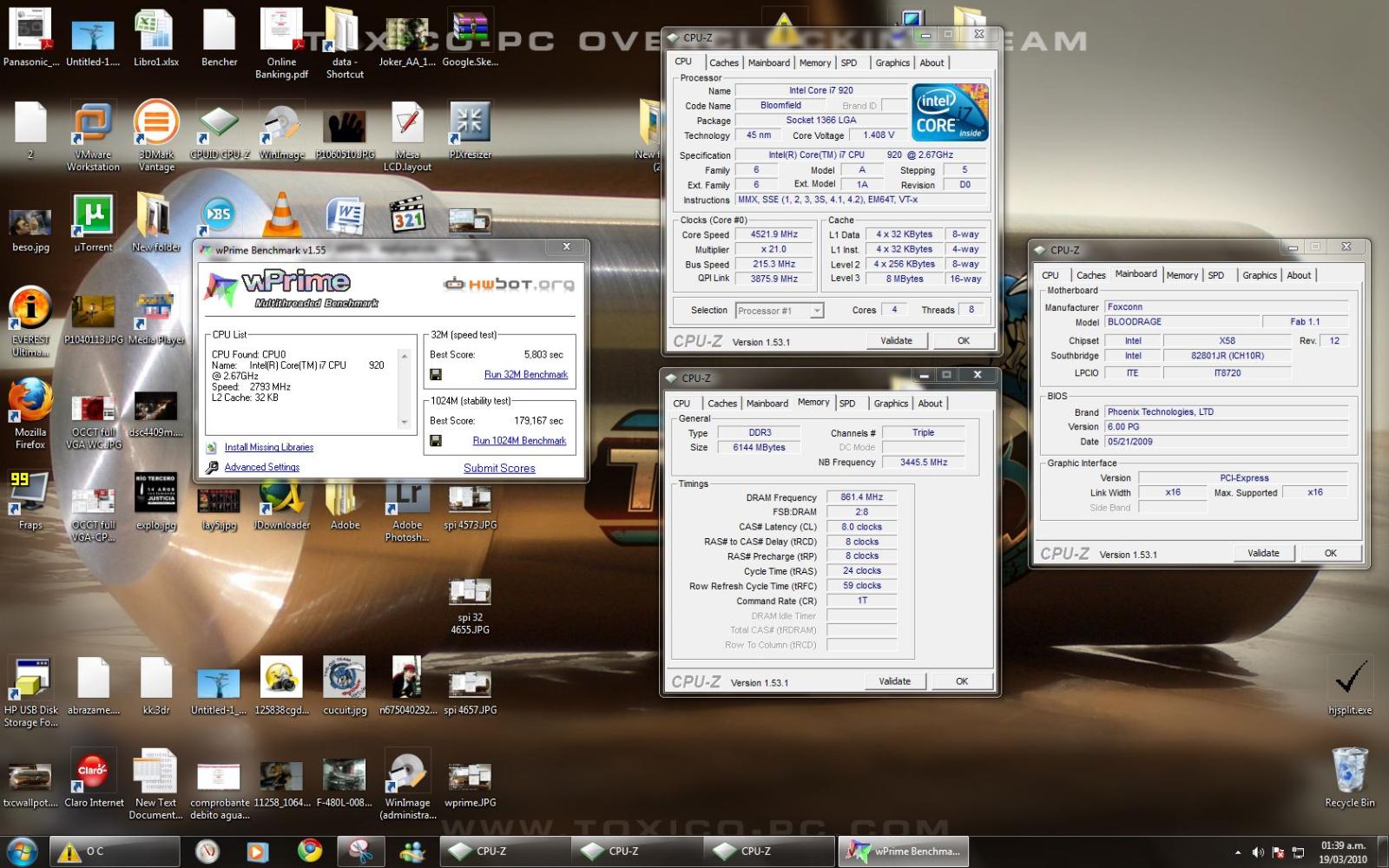This screenshot has width=1389, height=868.
Task: Open the SPD tab in the CPU-Z memory window
Action: point(847,403)
